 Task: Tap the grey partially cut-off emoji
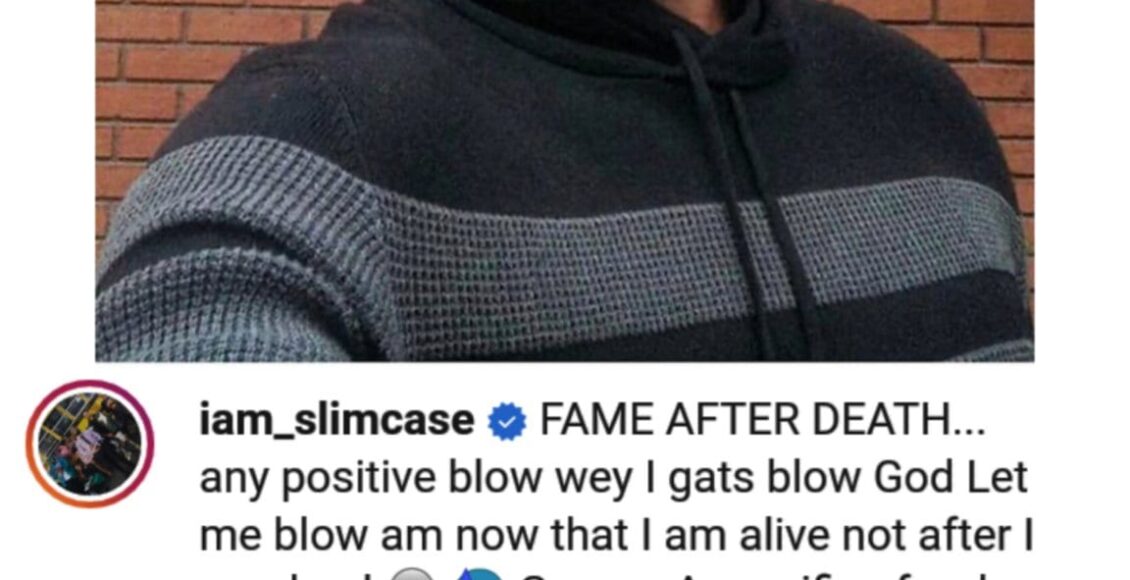[x=413, y=574]
